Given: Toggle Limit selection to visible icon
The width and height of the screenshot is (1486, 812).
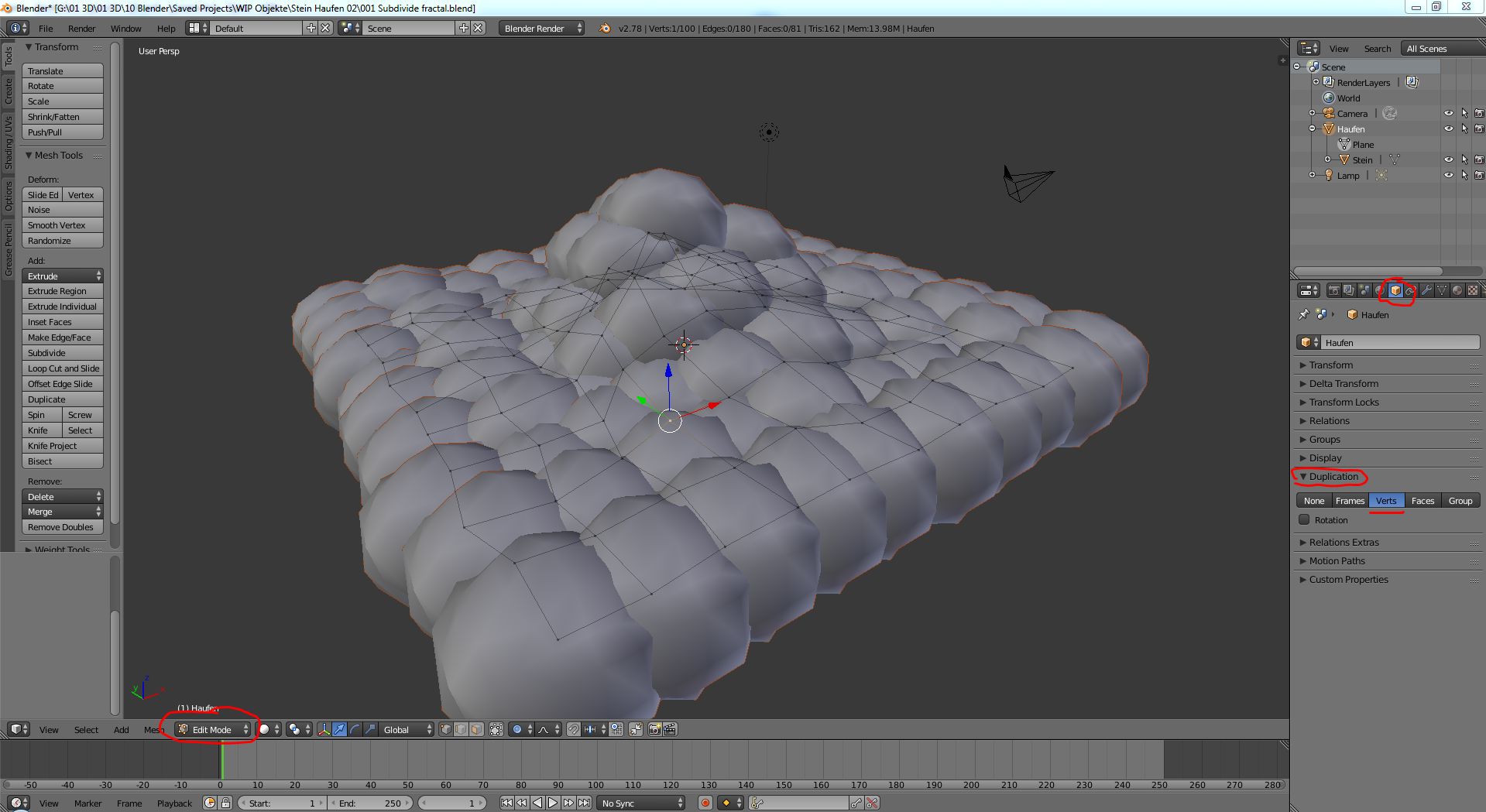Looking at the screenshot, I should click(x=496, y=729).
